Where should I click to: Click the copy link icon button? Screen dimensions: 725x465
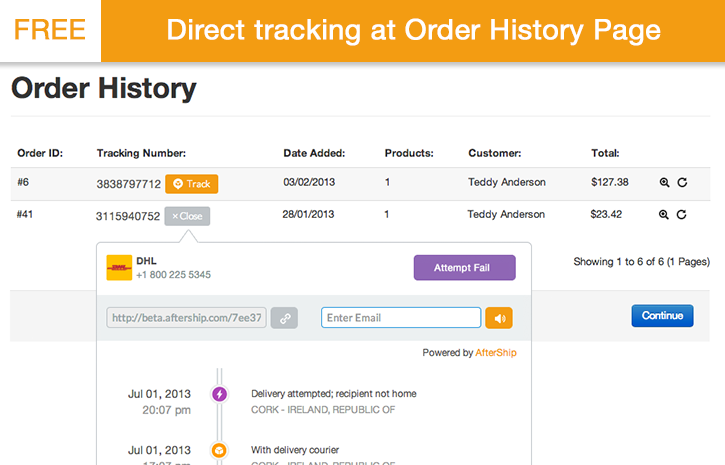(x=285, y=318)
